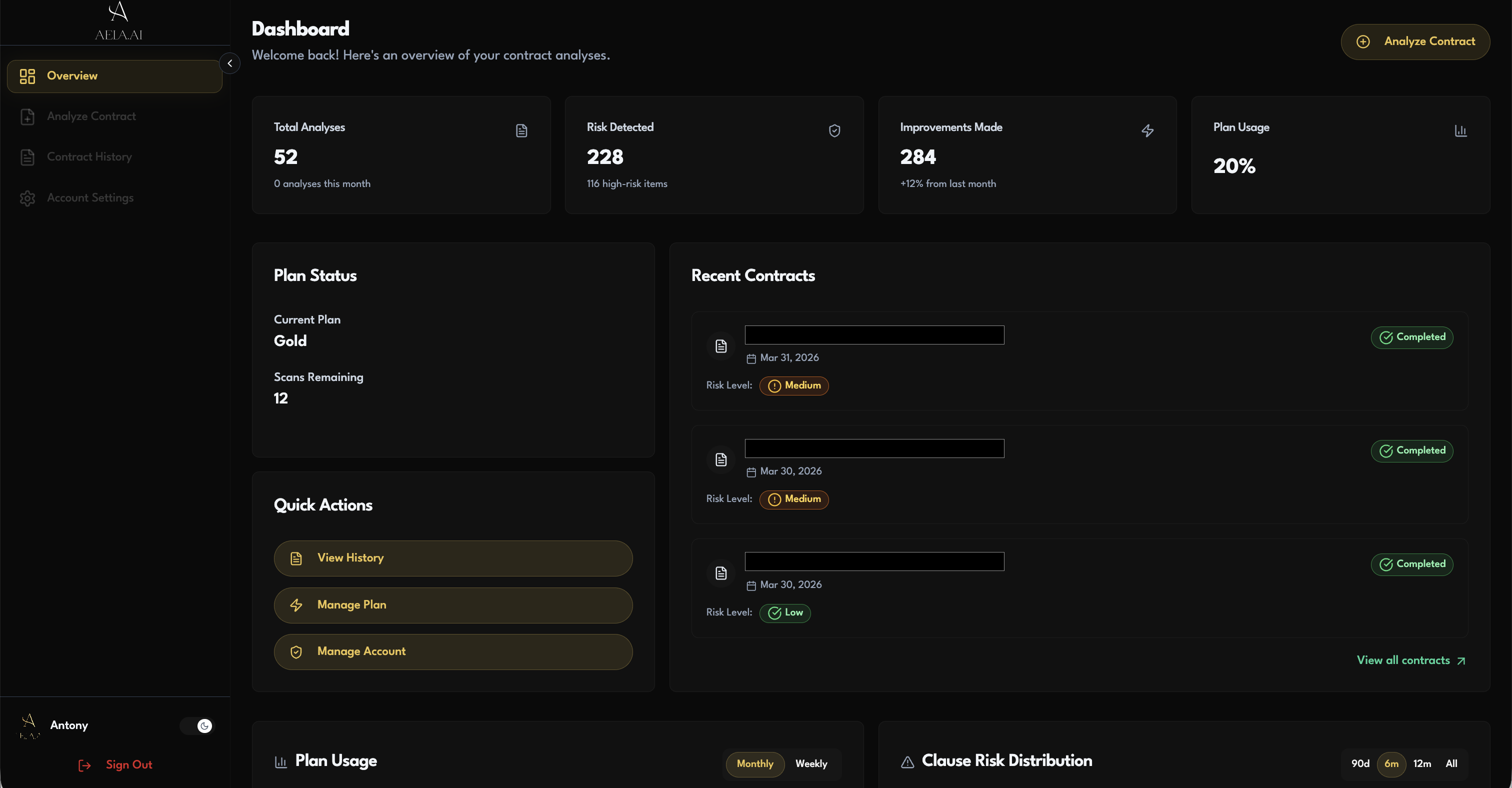Toggle the dark mode switch beside Antony
1512x788 pixels.
tap(198, 726)
